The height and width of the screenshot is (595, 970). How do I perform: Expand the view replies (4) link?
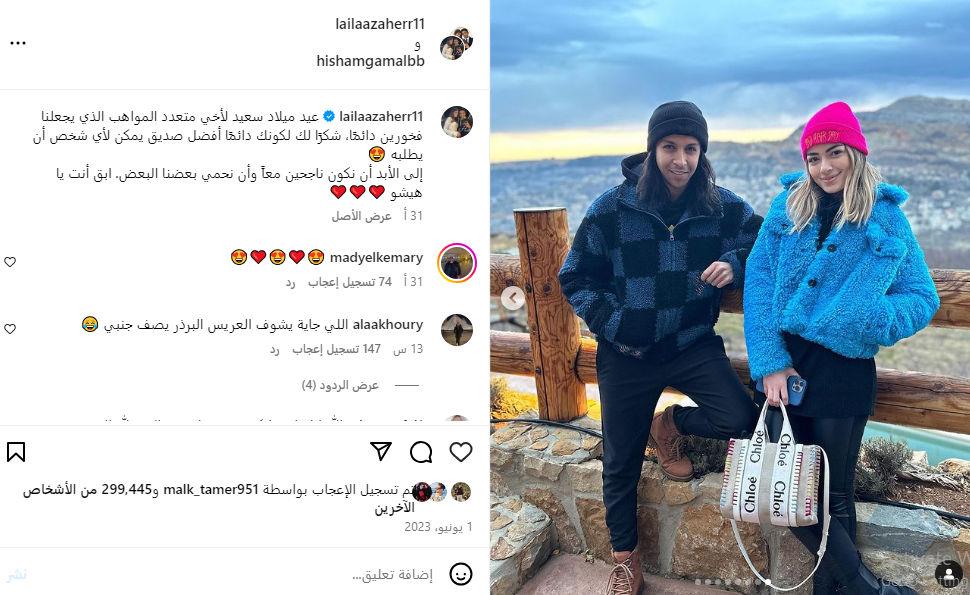click(340, 385)
